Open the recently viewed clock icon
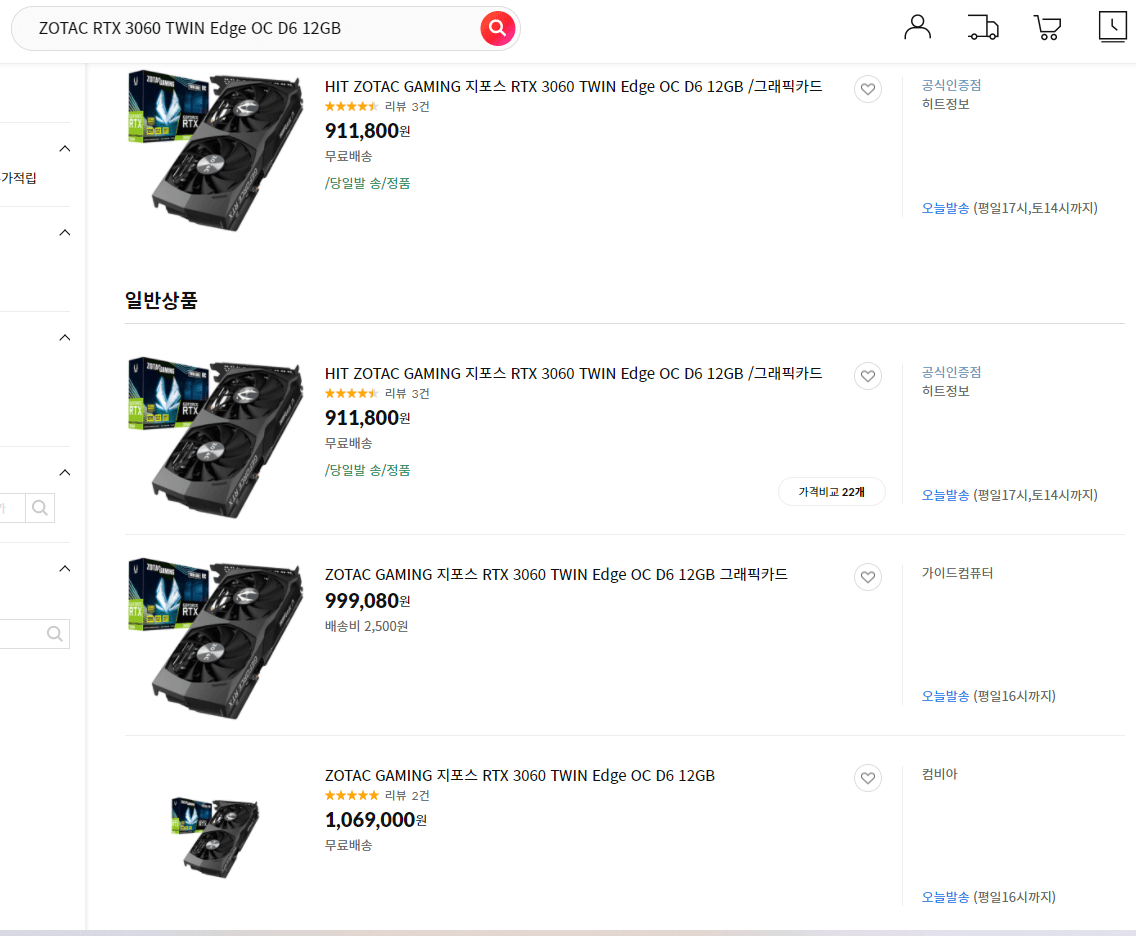 click(1113, 28)
